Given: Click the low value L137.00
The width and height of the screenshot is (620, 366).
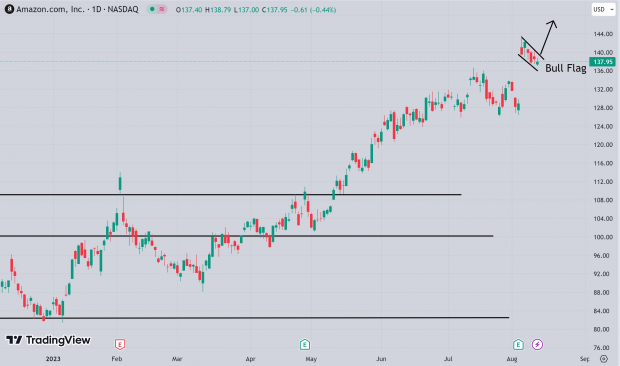Looking at the screenshot, I should point(246,10).
